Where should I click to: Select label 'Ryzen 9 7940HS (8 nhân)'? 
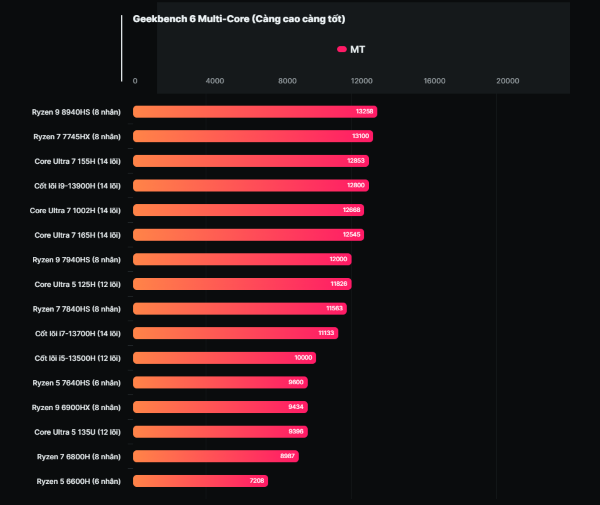[x=77, y=260]
